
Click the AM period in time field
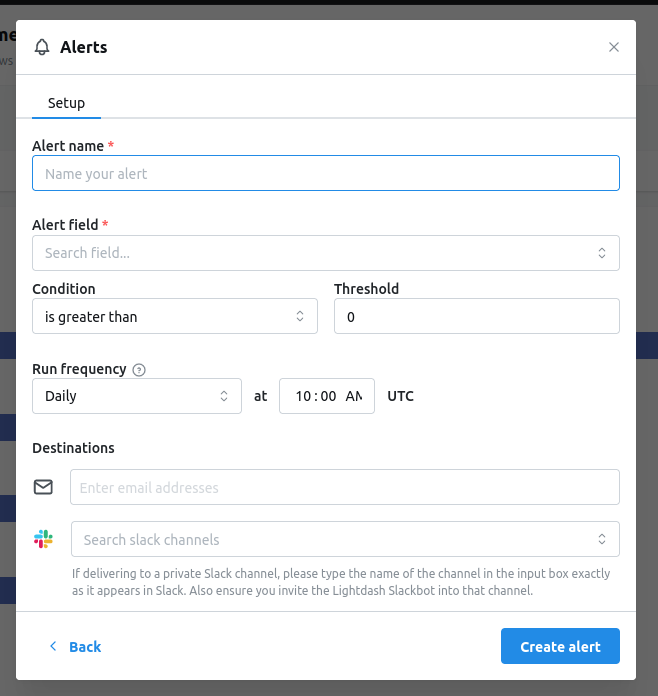354,396
